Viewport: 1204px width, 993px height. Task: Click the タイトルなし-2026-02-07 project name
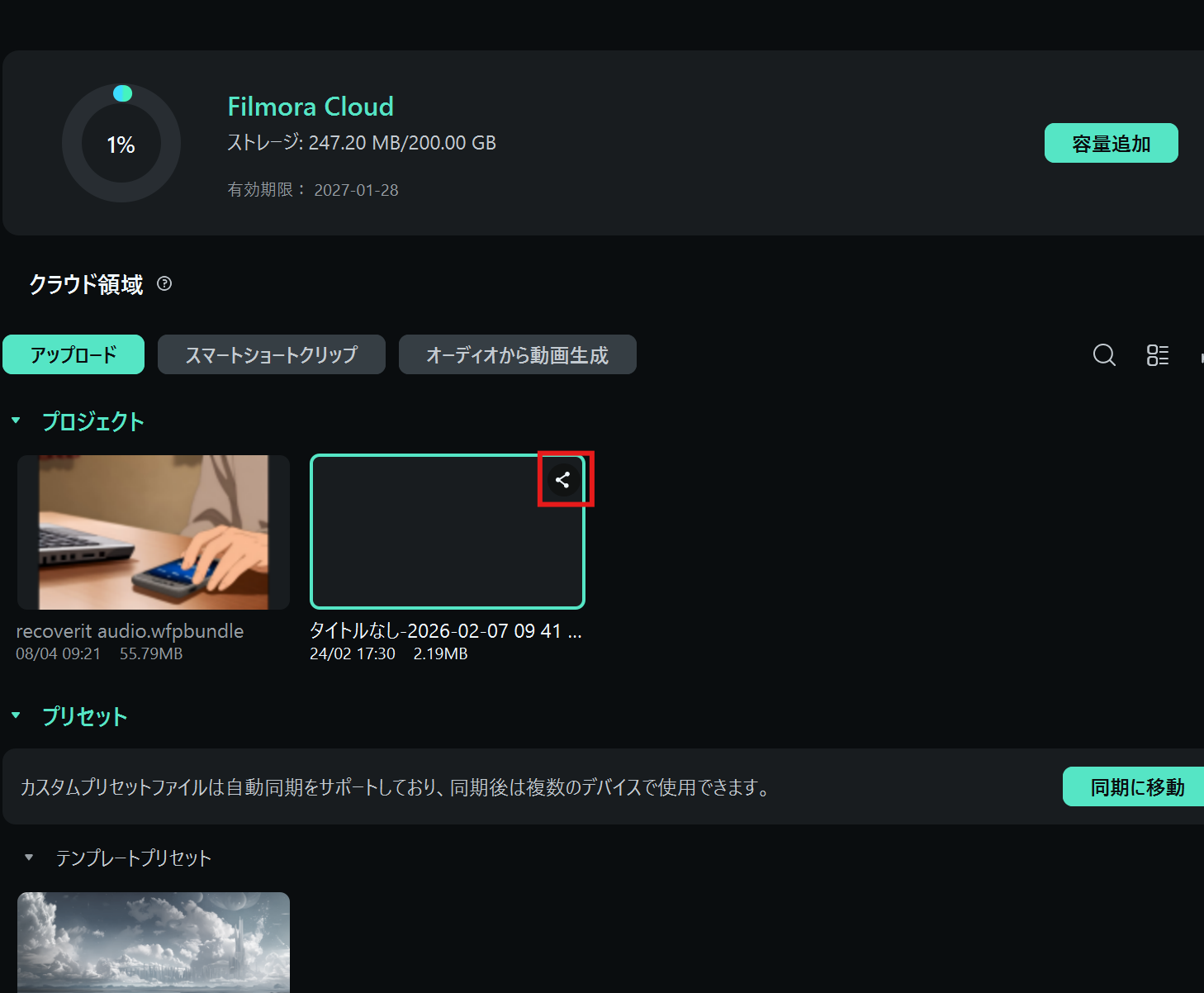[446, 631]
